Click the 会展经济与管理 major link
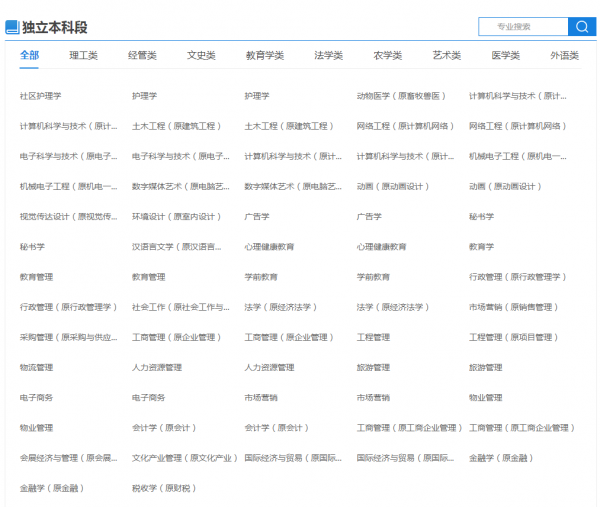This screenshot has height=507, width=600. click(x=68, y=458)
